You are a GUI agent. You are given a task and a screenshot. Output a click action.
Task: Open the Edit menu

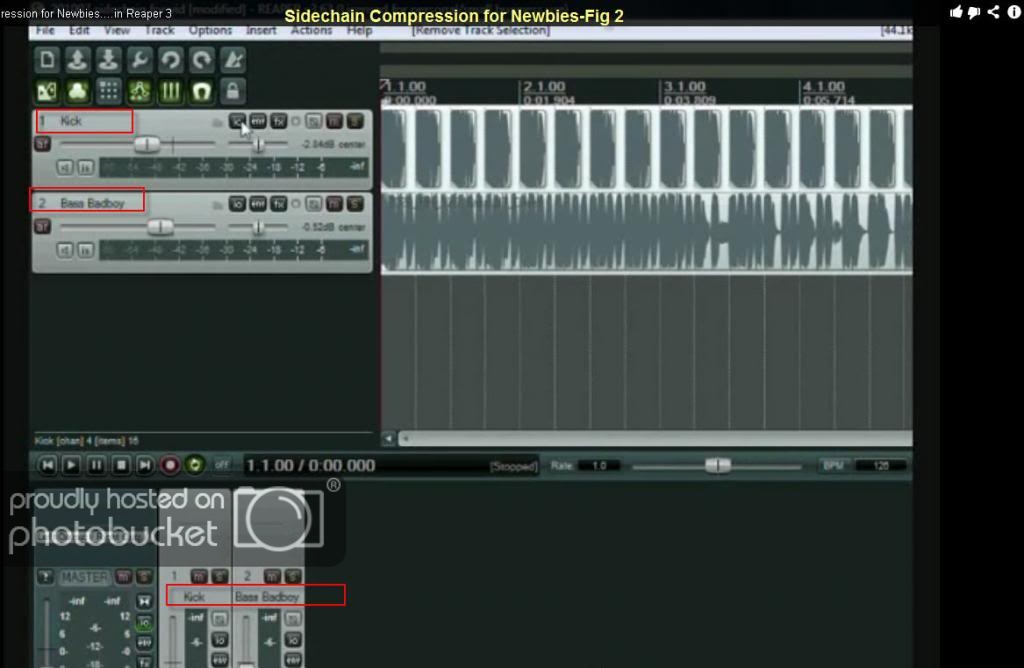pos(79,31)
